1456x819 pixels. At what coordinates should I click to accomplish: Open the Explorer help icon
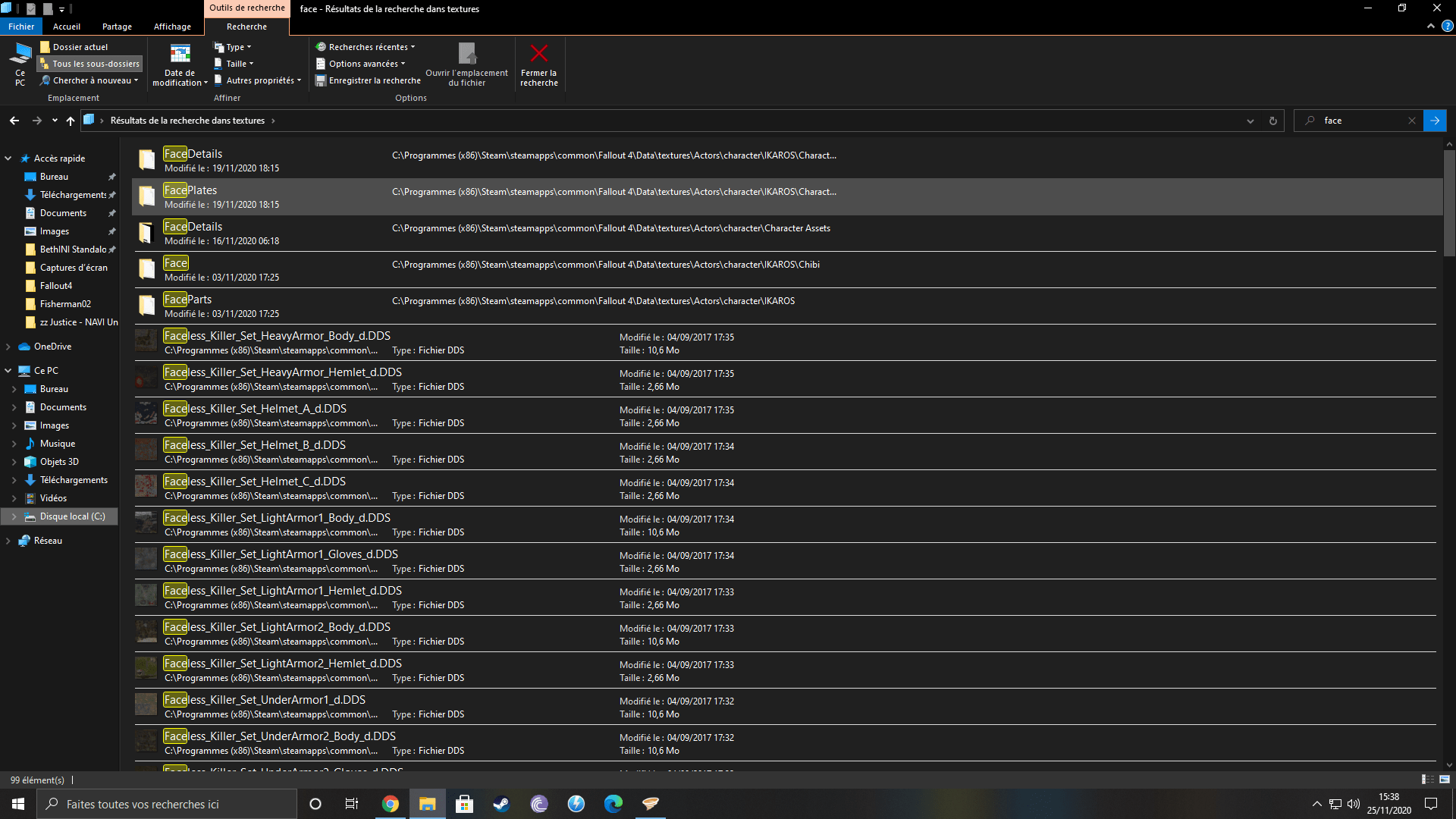pyautogui.click(x=1447, y=26)
